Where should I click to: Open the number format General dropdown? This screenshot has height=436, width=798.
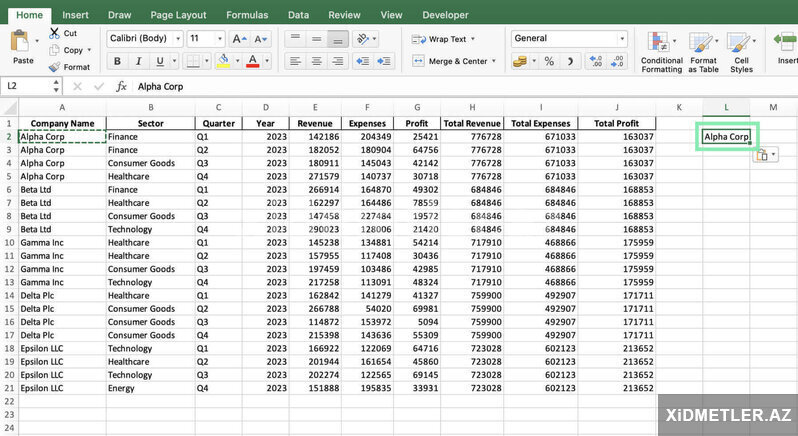pyautogui.click(x=622, y=39)
